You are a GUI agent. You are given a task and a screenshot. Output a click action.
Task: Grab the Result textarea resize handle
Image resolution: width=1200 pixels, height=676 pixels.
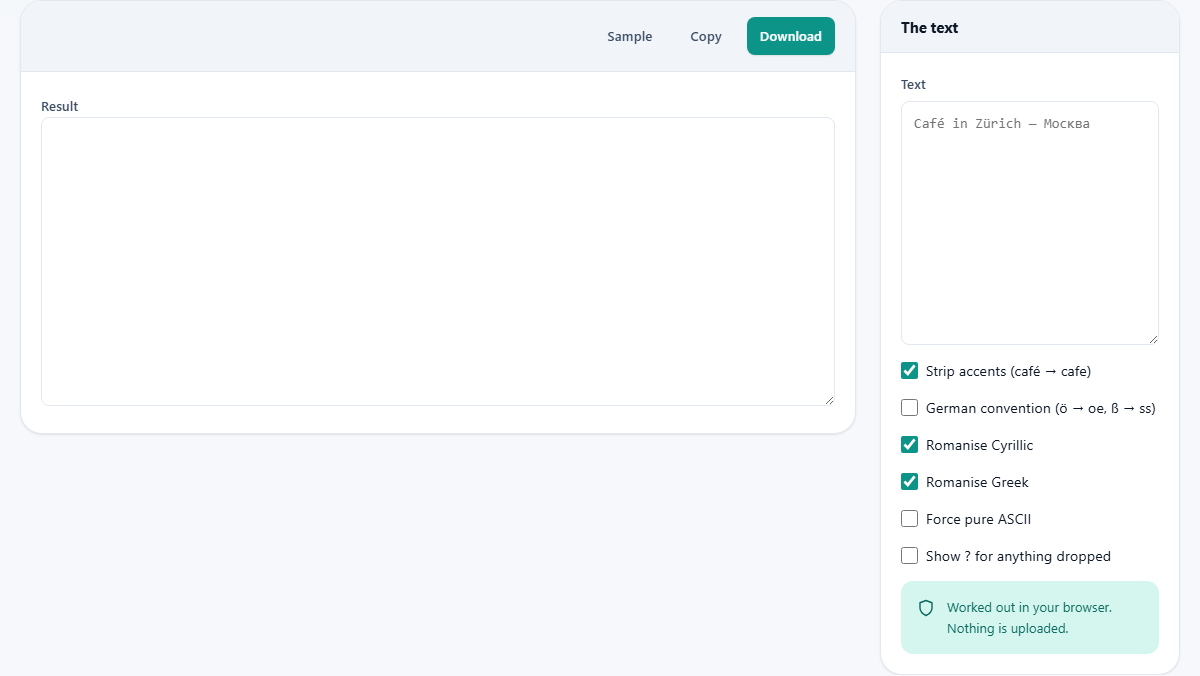828,399
